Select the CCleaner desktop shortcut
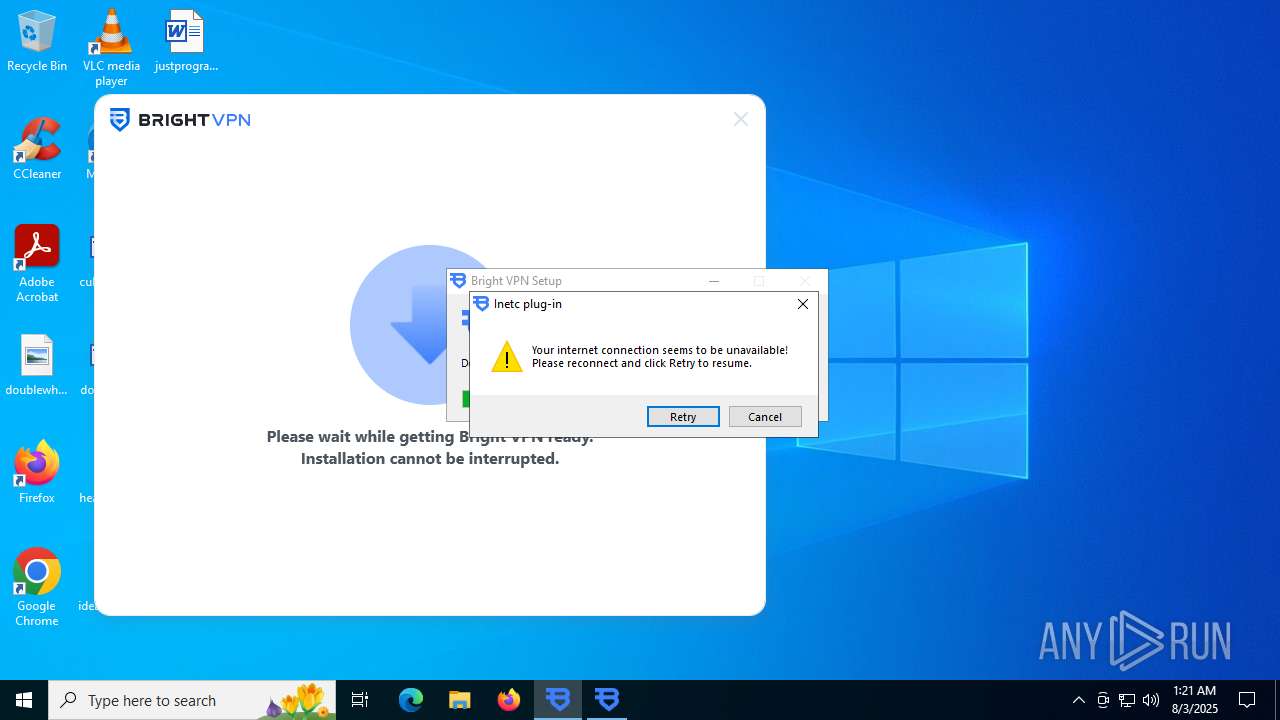The height and width of the screenshot is (720, 1280). coord(37,149)
